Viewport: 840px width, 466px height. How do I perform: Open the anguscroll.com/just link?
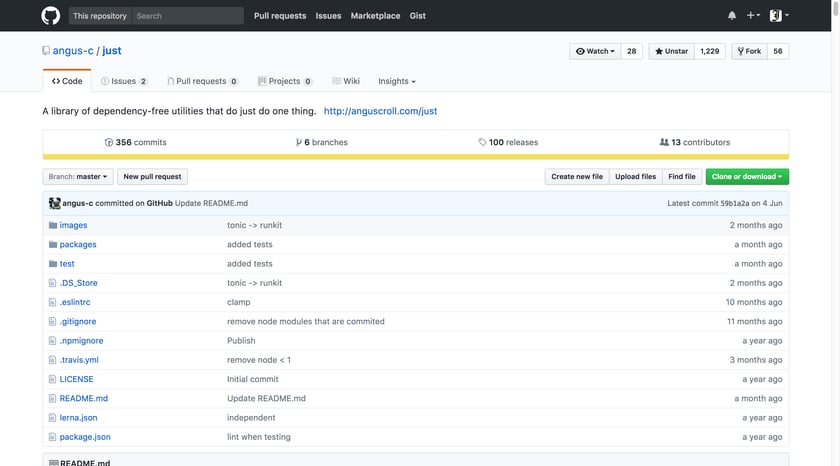click(380, 111)
